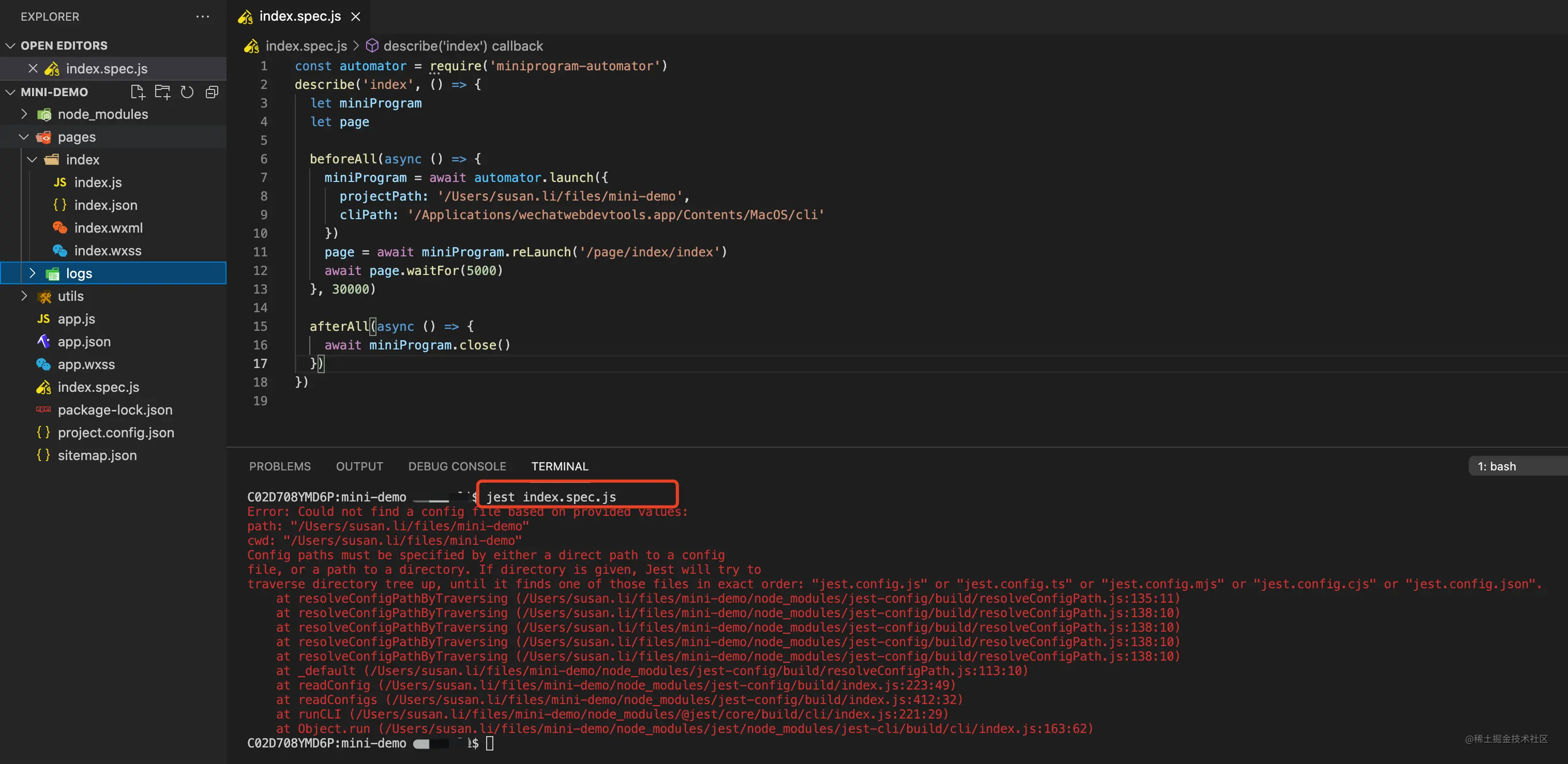Screen dimensions: 1568x764
Task: Collapse all folders in explorer
Action: pos(212,92)
